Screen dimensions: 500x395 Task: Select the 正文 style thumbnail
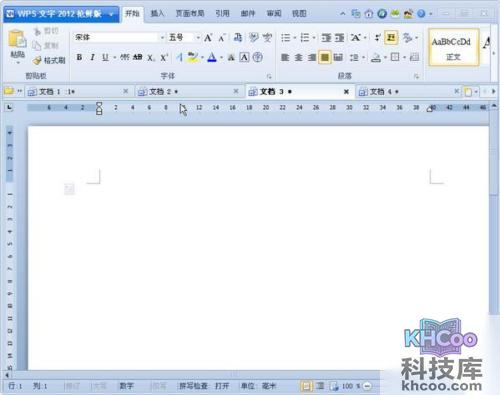pyautogui.click(x=453, y=47)
